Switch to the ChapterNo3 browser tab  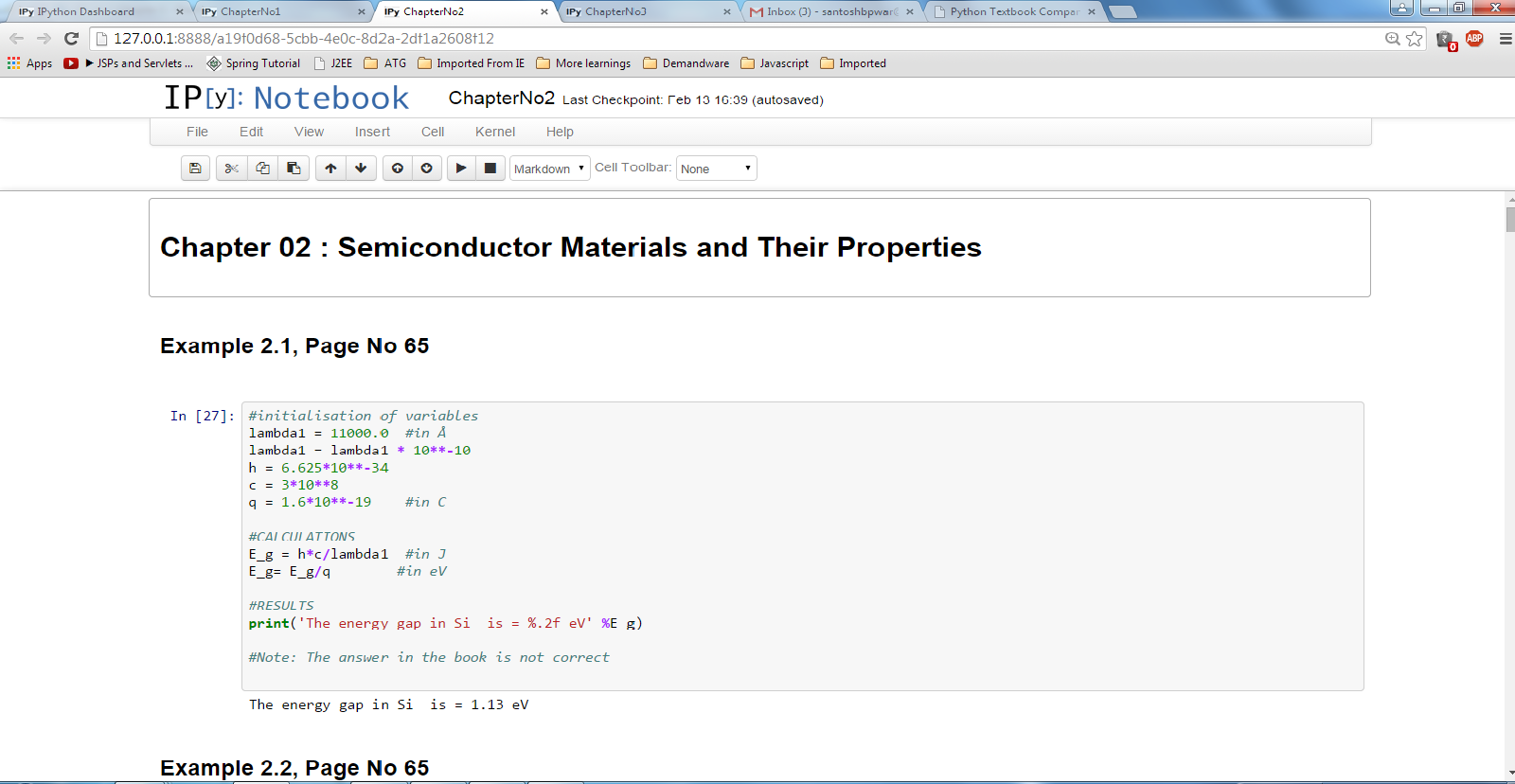(x=644, y=11)
